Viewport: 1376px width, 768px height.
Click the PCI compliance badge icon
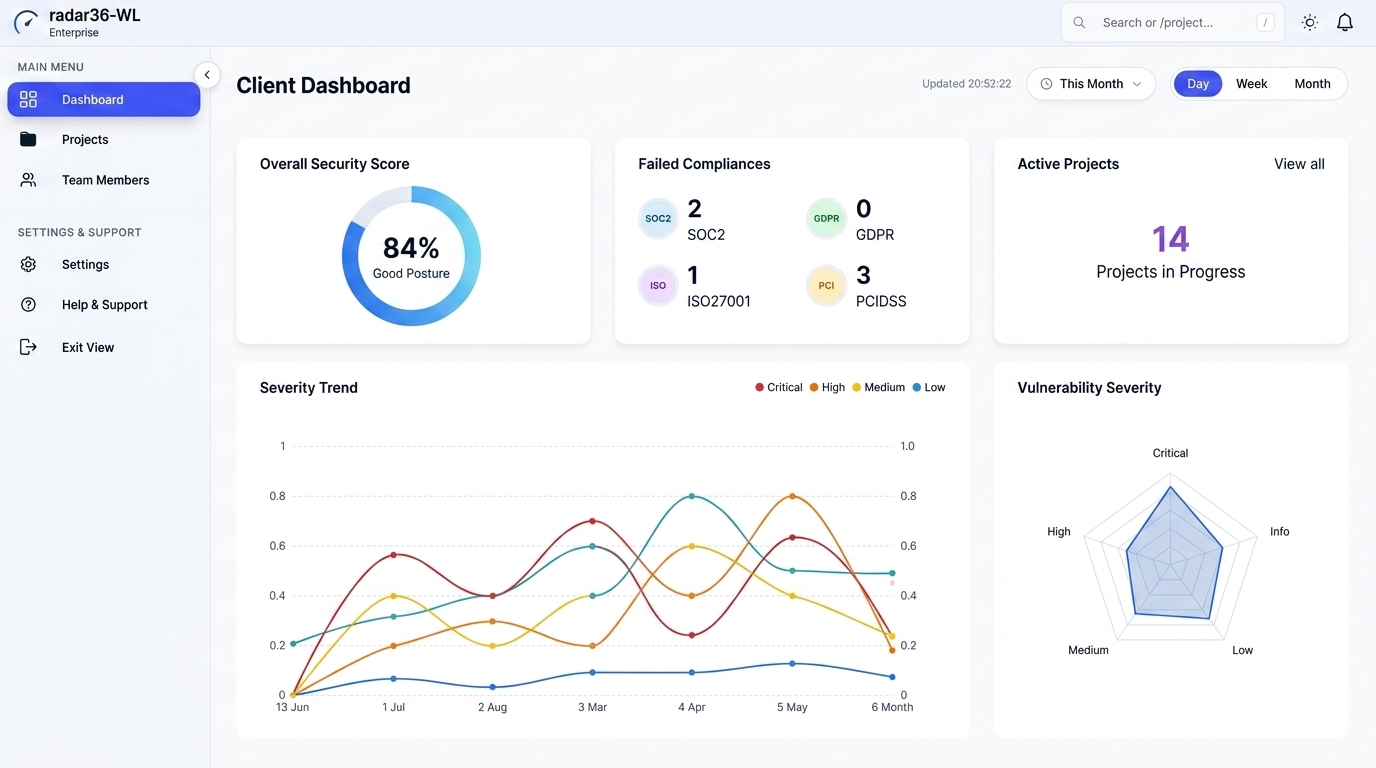pyautogui.click(x=826, y=285)
